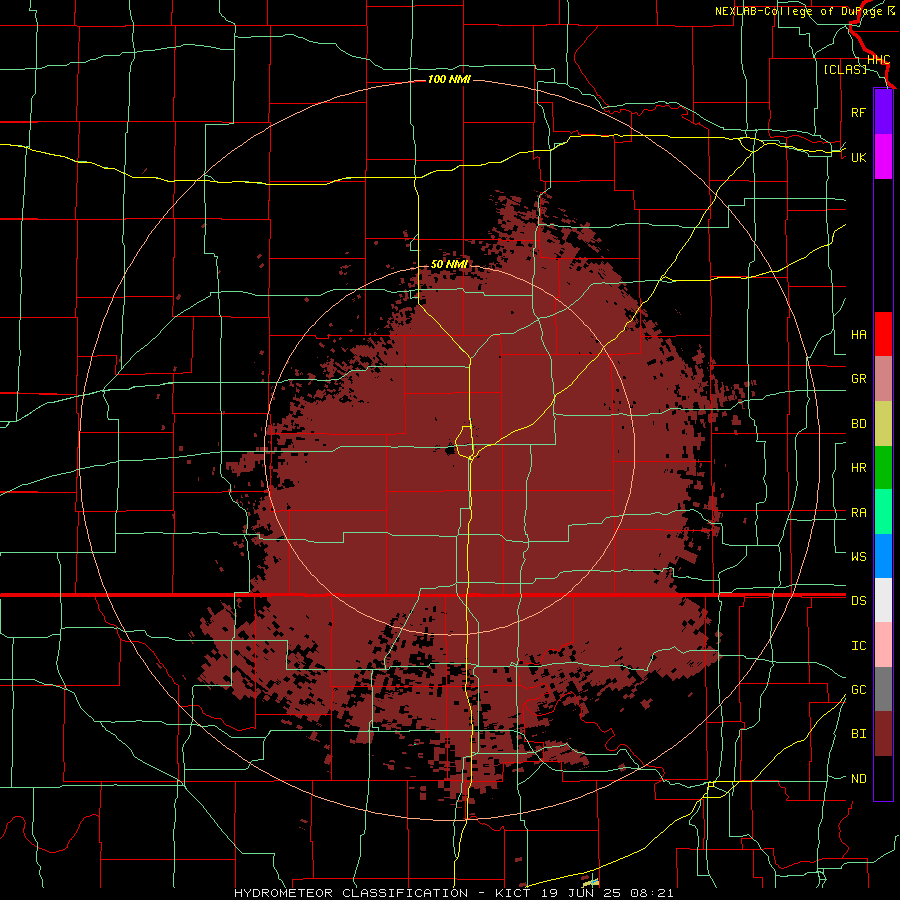Click the DS legend label
900x900 pixels.
click(x=858, y=600)
